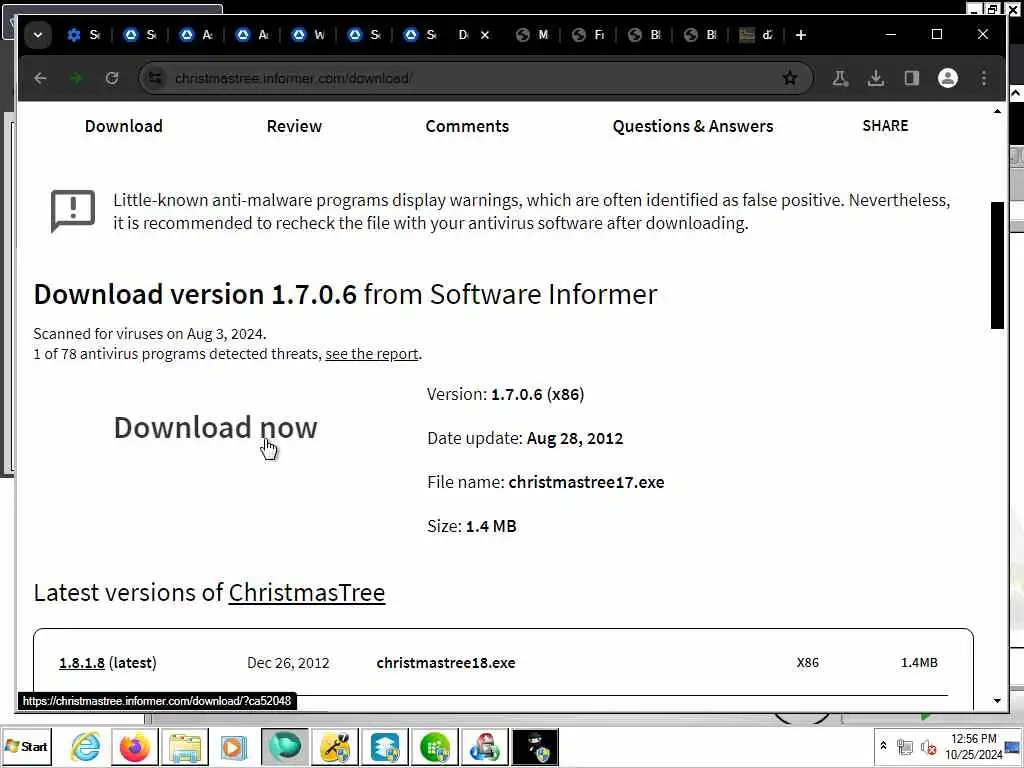Go to the Review section
The height and width of the screenshot is (768, 1024).
[294, 126]
